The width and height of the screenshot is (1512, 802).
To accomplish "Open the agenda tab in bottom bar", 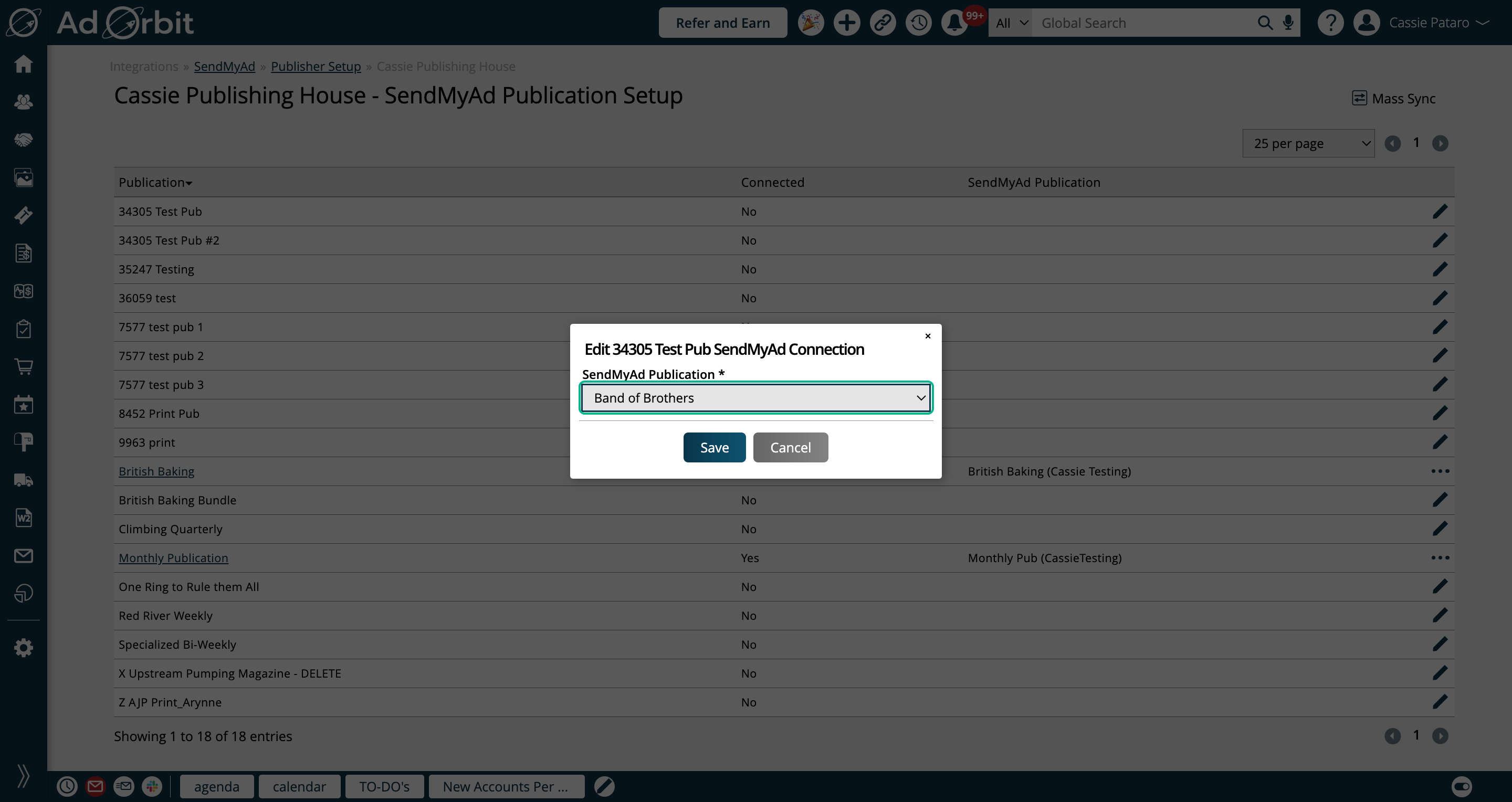I will [x=217, y=786].
